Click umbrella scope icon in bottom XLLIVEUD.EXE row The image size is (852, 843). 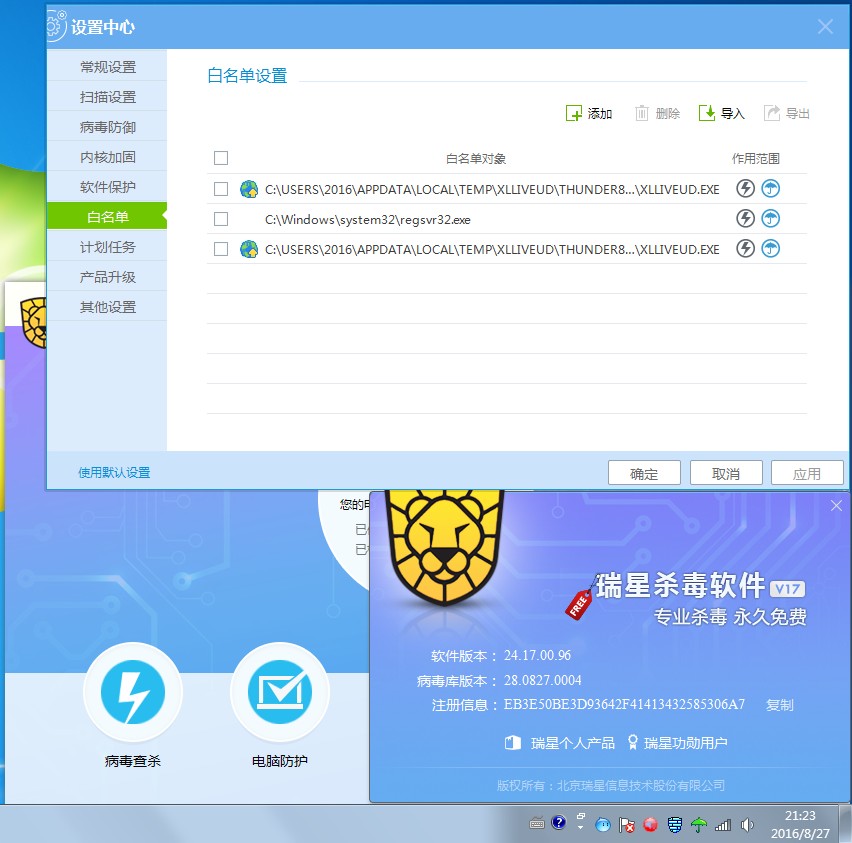point(770,248)
